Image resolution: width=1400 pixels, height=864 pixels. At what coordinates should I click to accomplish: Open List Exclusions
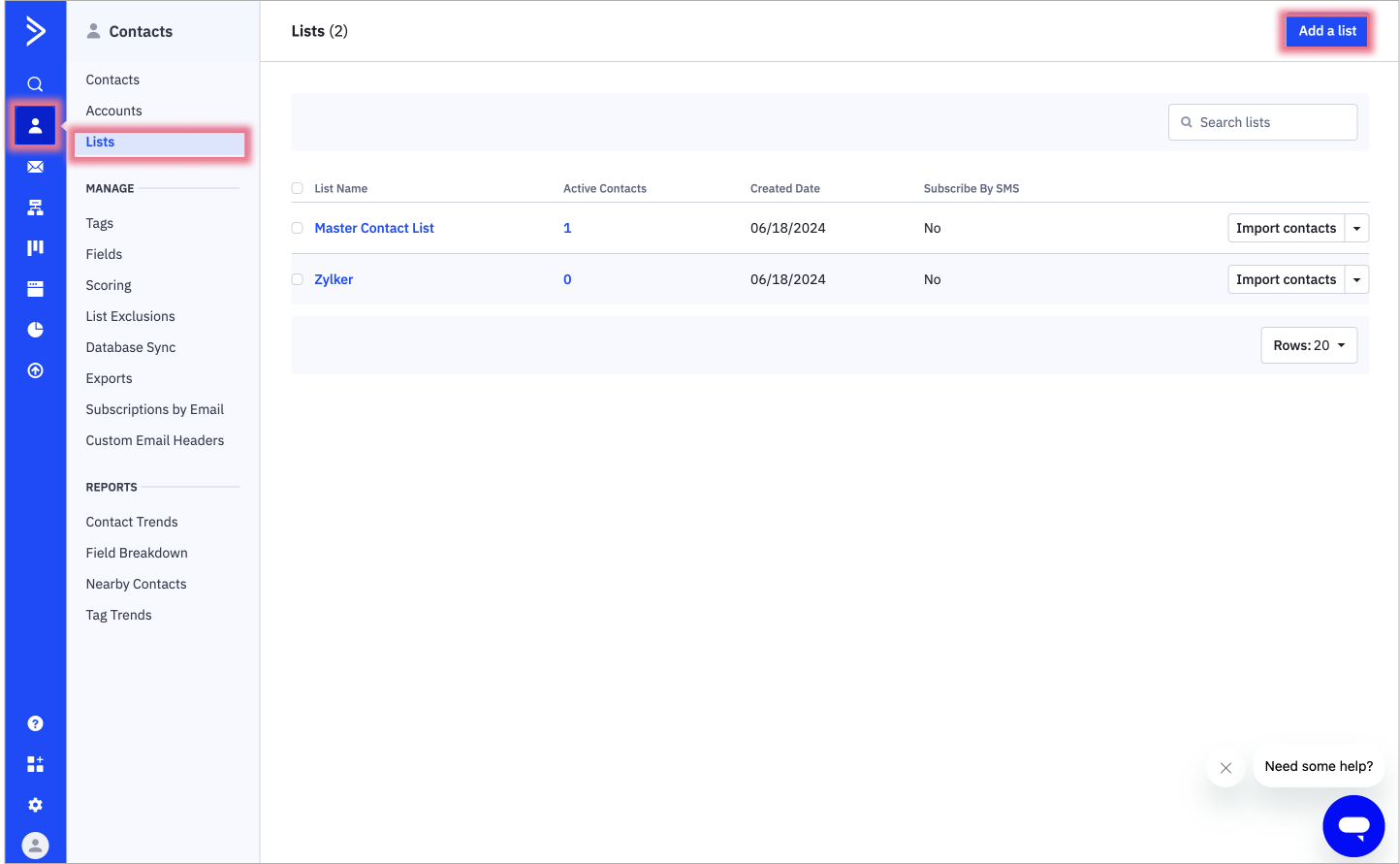coord(130,316)
